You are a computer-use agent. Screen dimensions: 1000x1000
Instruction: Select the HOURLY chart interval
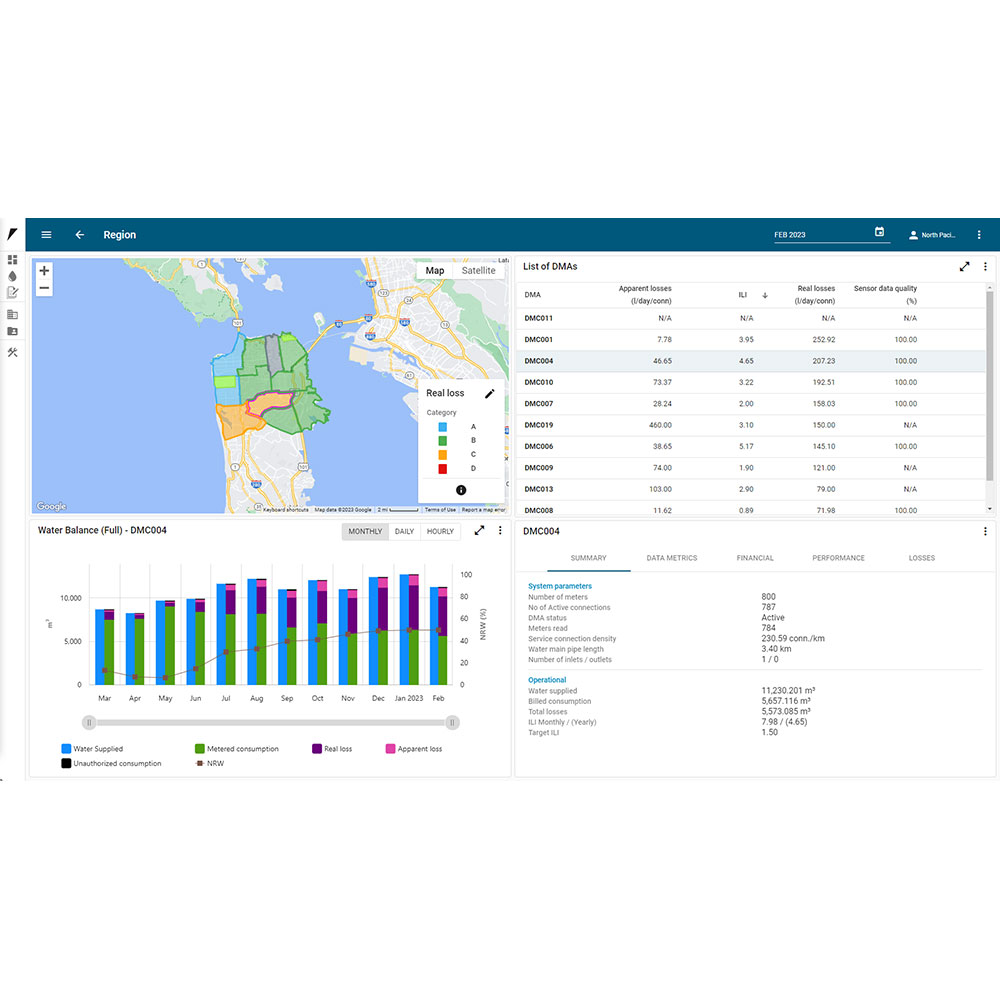[440, 532]
